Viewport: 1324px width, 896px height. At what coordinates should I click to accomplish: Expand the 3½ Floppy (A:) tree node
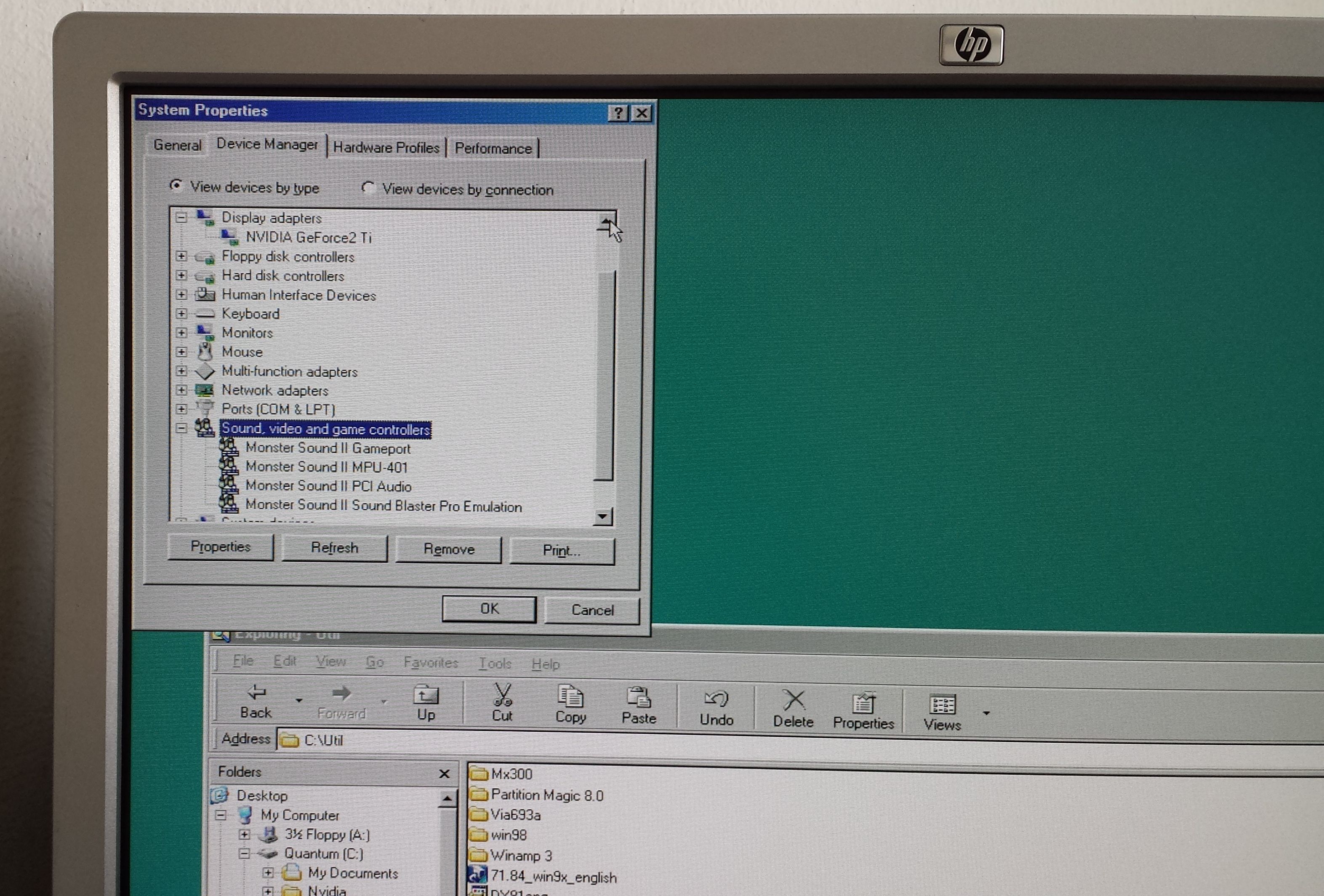[245, 835]
